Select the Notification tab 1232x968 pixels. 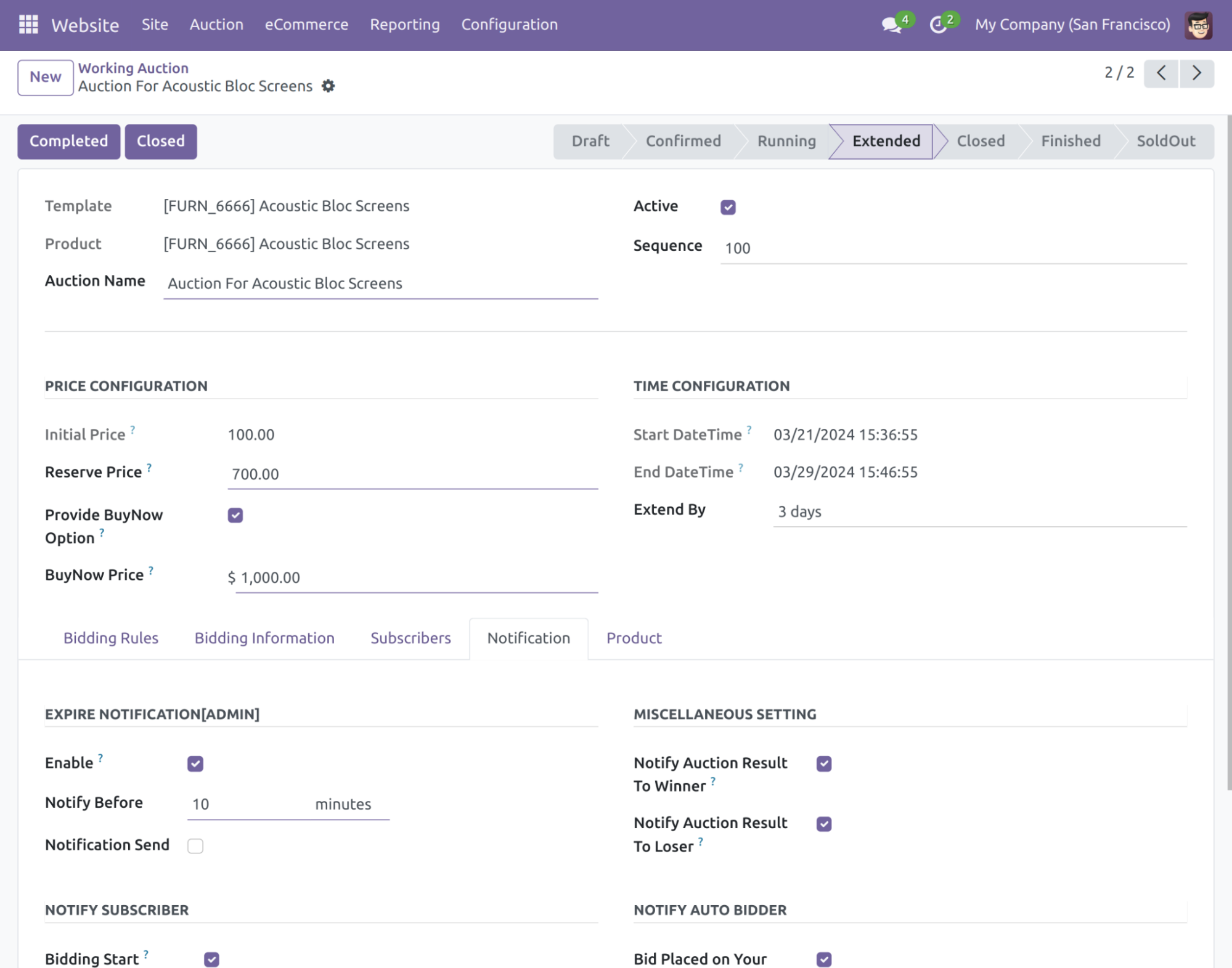(529, 638)
